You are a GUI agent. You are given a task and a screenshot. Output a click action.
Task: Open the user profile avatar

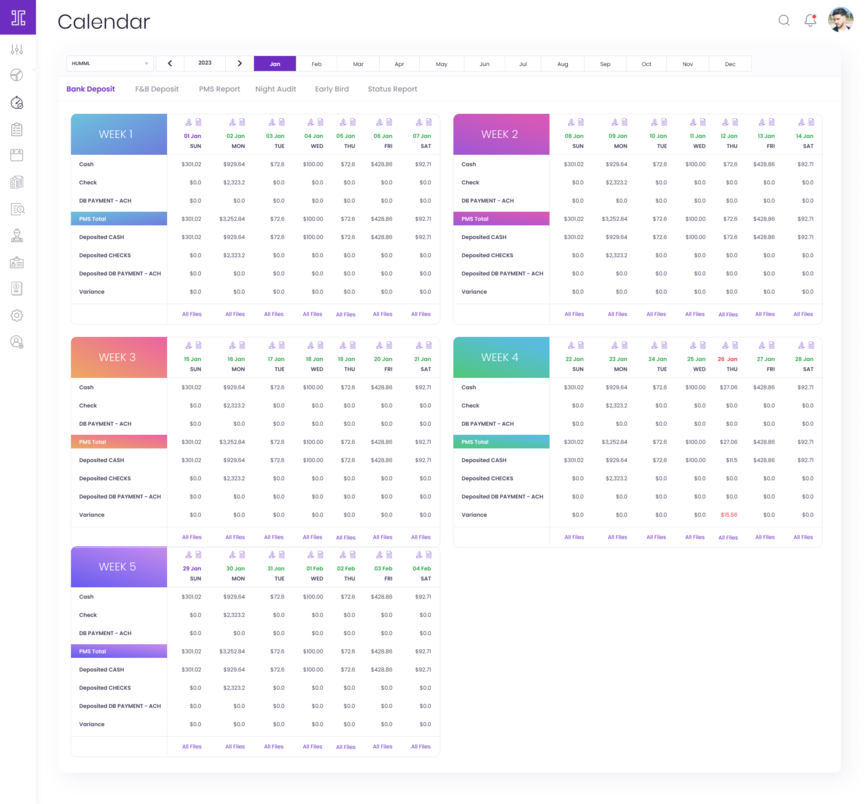tap(840, 20)
